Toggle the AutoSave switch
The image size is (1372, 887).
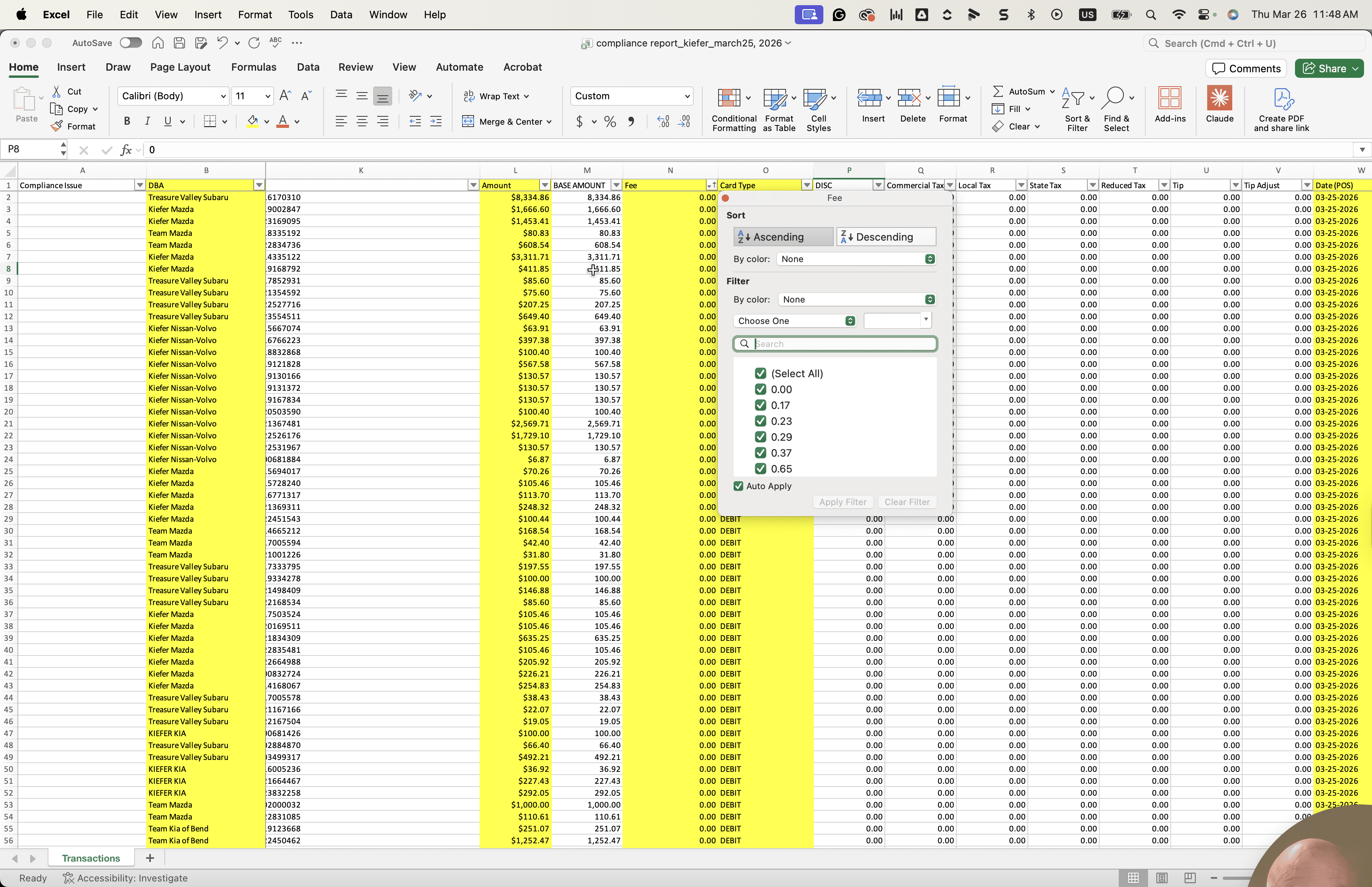[131, 42]
